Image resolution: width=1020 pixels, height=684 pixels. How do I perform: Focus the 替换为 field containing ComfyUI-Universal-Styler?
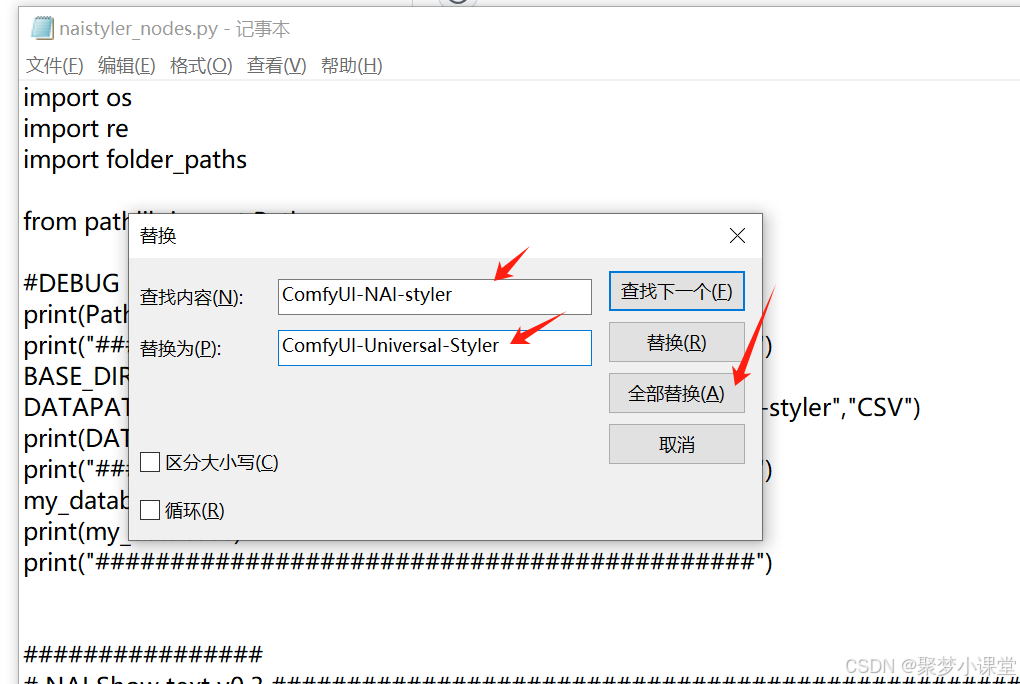click(435, 348)
